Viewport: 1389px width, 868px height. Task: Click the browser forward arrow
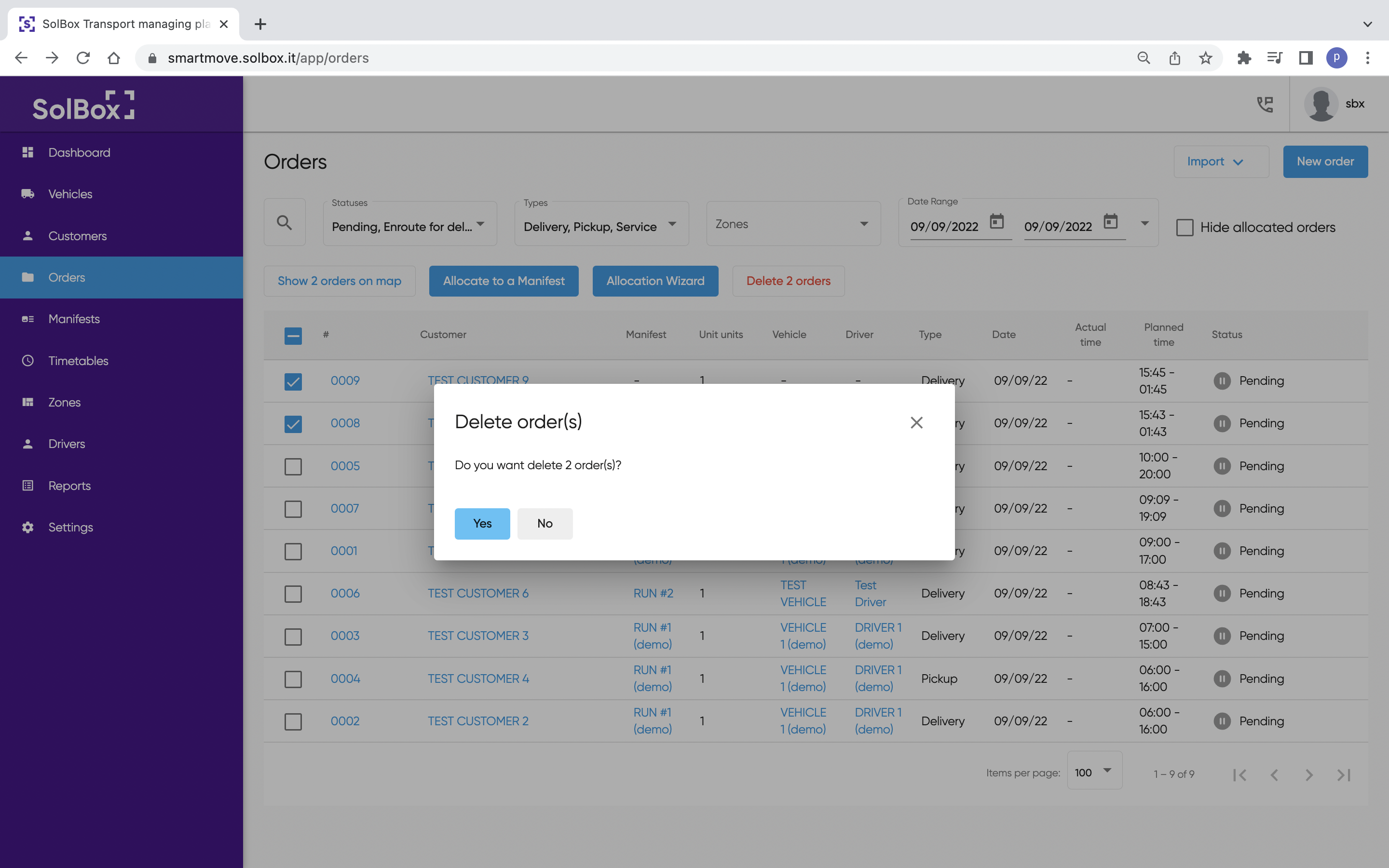click(x=52, y=58)
